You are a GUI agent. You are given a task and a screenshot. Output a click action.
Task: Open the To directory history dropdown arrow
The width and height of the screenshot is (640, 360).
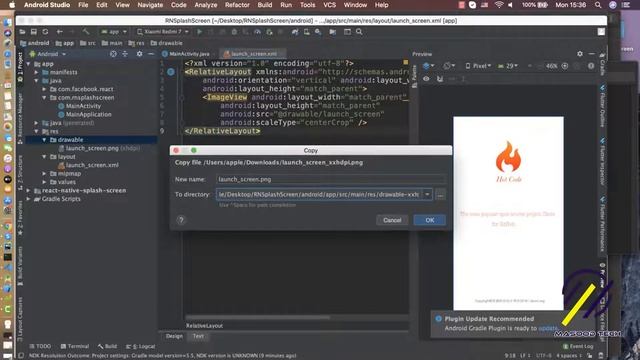(x=427, y=195)
